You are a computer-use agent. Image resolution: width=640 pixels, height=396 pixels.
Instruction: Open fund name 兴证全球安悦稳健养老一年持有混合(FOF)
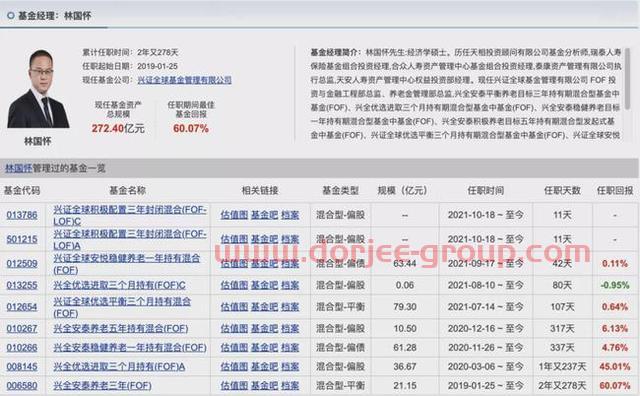coord(127,264)
